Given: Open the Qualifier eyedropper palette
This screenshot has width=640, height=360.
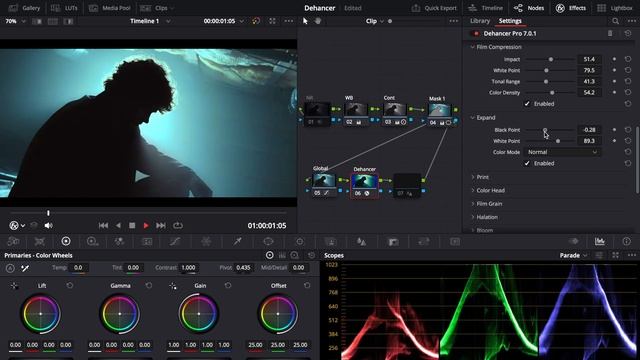Looking at the screenshot, I should pos(237,241).
